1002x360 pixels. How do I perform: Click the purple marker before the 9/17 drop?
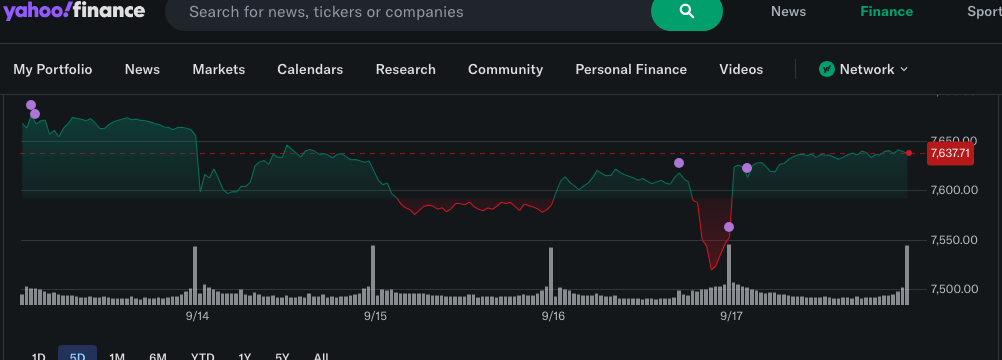point(679,163)
